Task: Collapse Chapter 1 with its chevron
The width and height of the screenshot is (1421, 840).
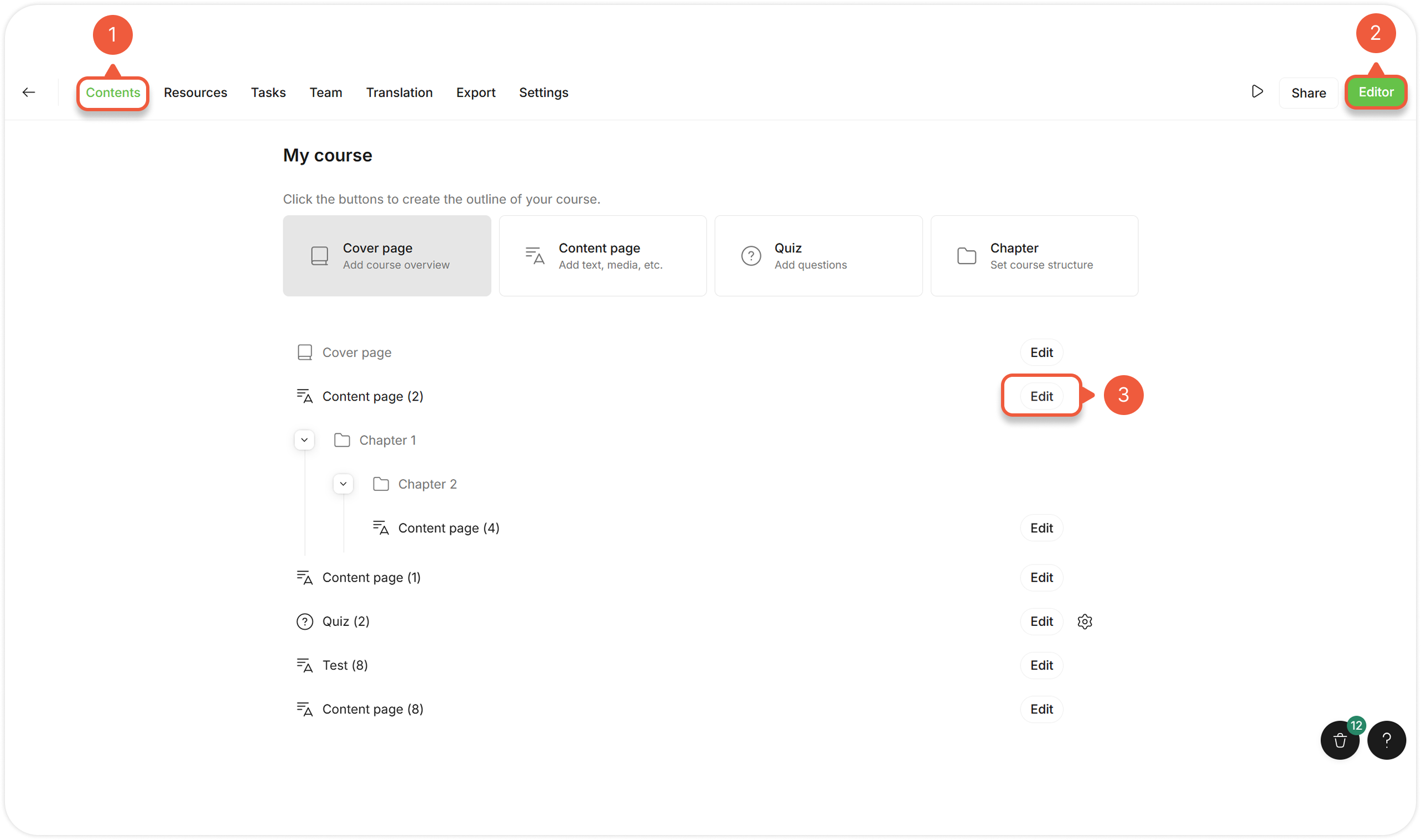Action: (x=304, y=440)
